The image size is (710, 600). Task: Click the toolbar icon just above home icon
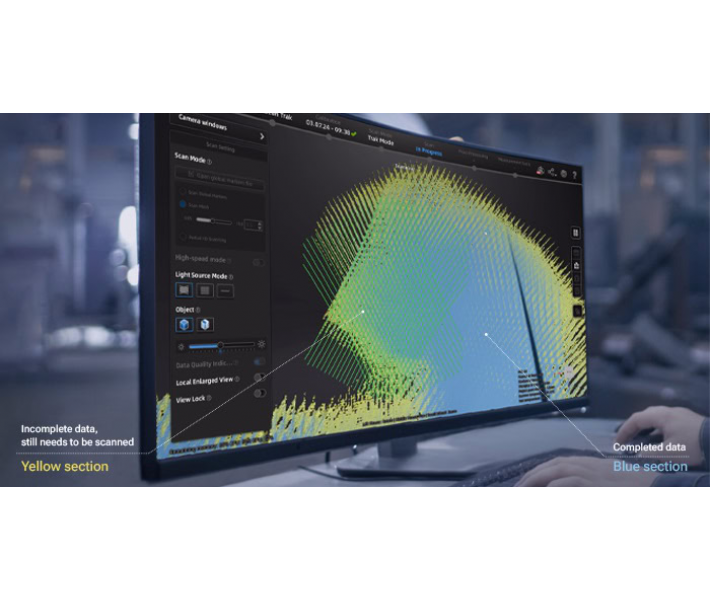click(x=576, y=253)
